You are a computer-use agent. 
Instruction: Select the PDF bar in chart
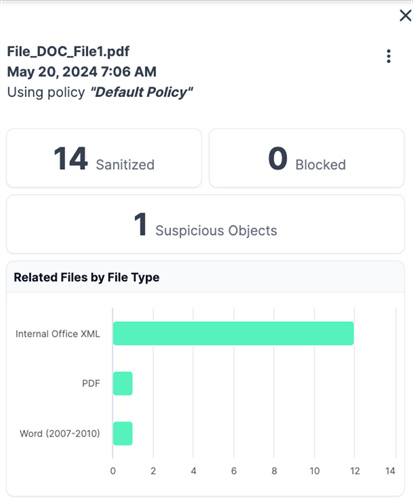[123, 383]
